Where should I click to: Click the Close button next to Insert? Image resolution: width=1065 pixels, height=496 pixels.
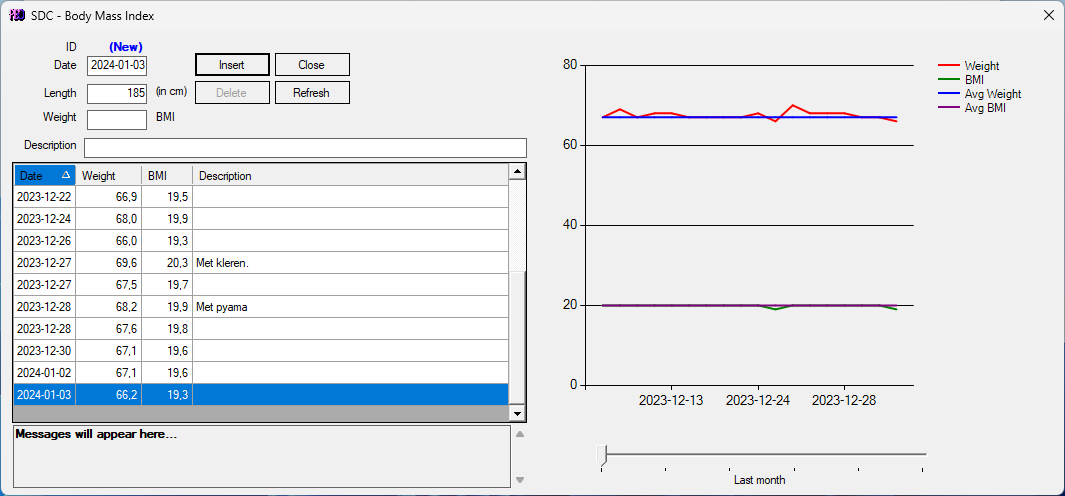[x=312, y=65]
